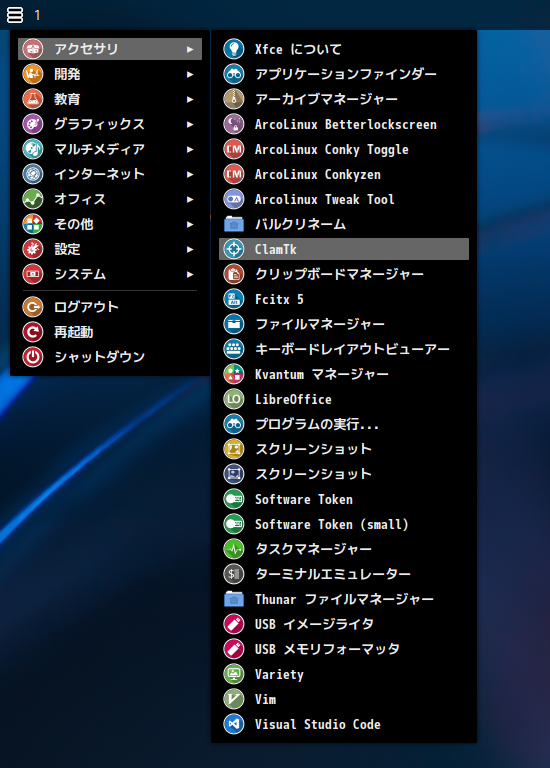Screen dimensions: 550x768
Task: Click the タスクマネージャー green pulse icon
Action: (234, 549)
